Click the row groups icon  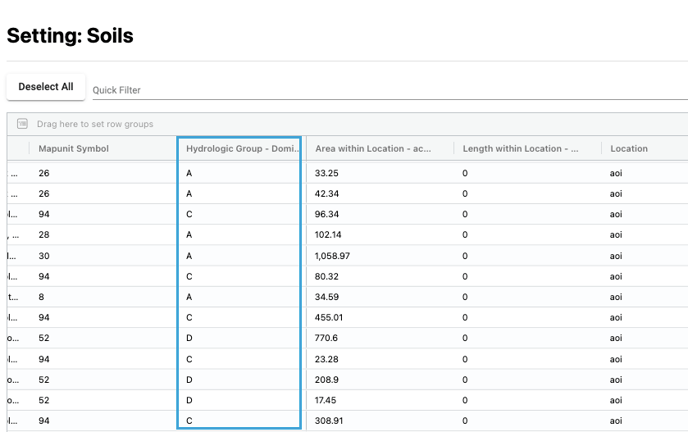23,124
